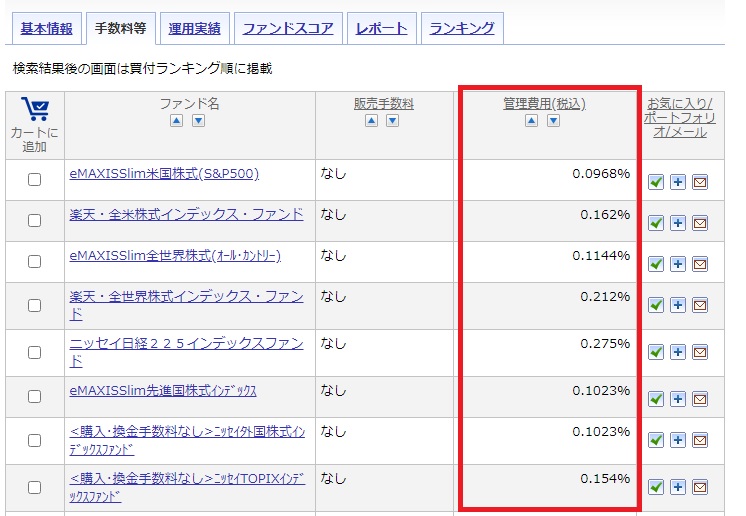Open eMAXISSlim全世界株式(オール・カントリー) link

[175, 255]
